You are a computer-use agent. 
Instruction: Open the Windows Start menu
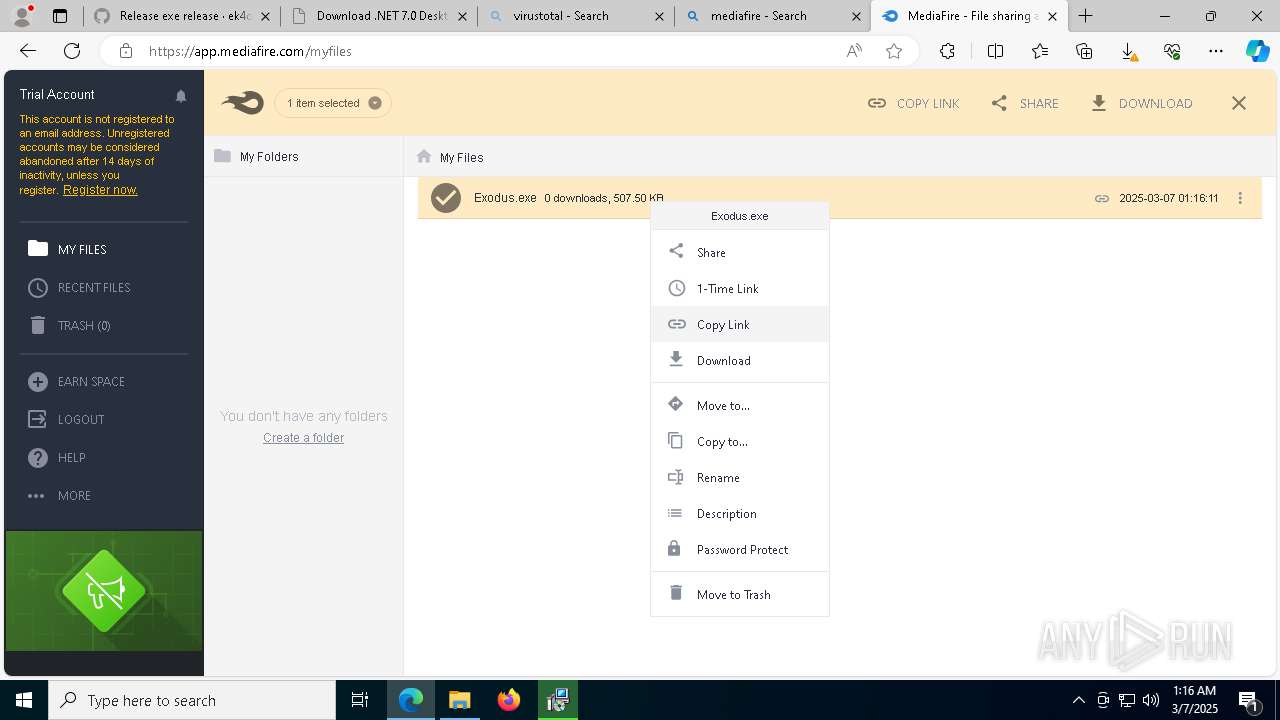[24, 700]
